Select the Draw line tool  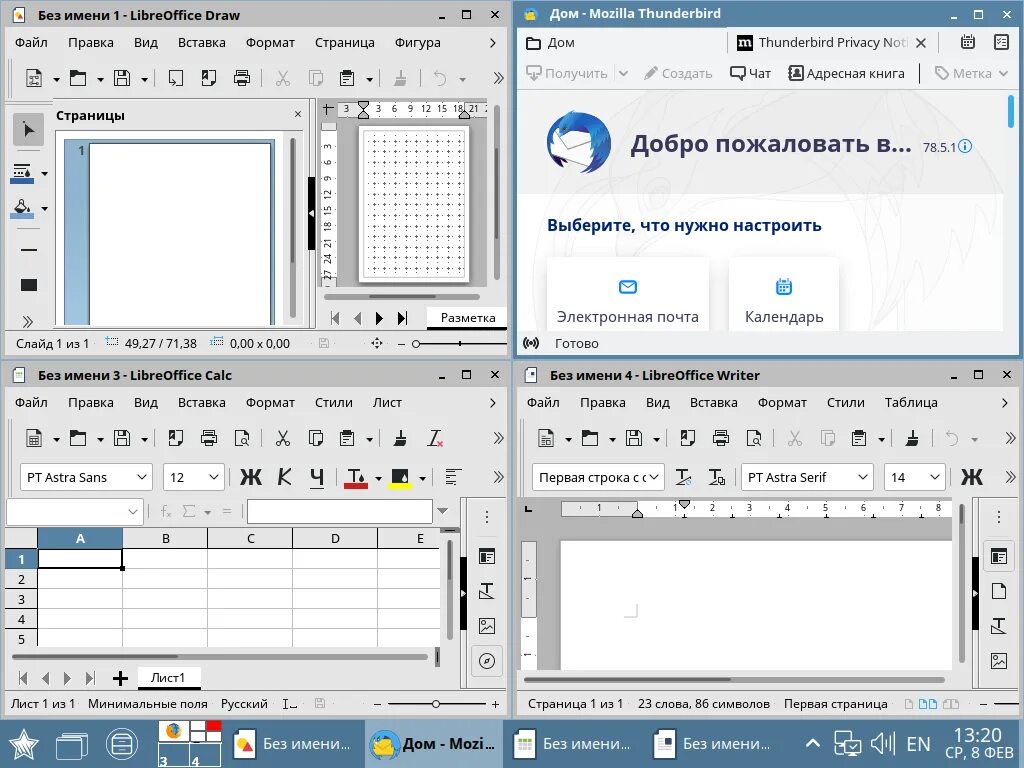point(29,249)
